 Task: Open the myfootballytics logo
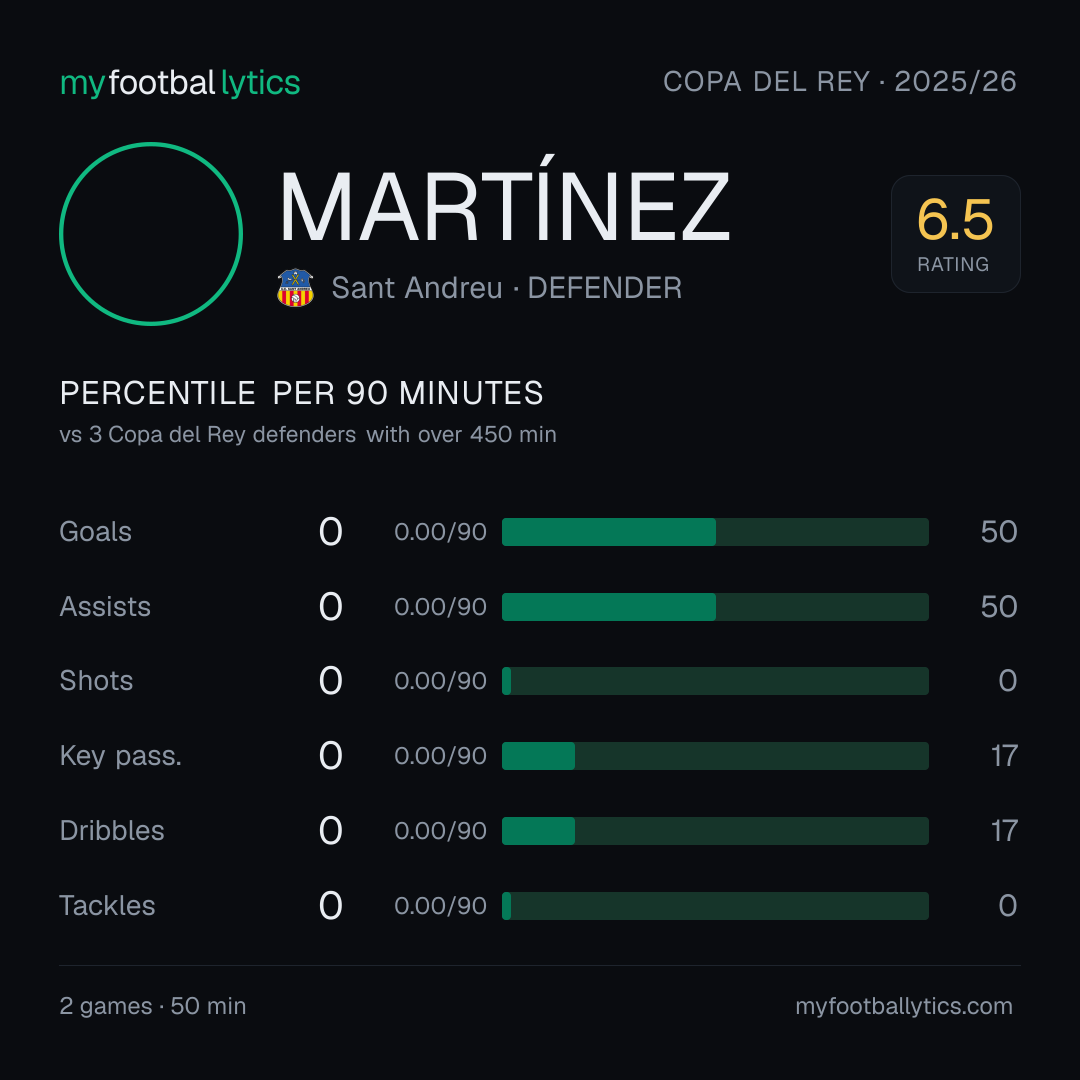[180, 83]
